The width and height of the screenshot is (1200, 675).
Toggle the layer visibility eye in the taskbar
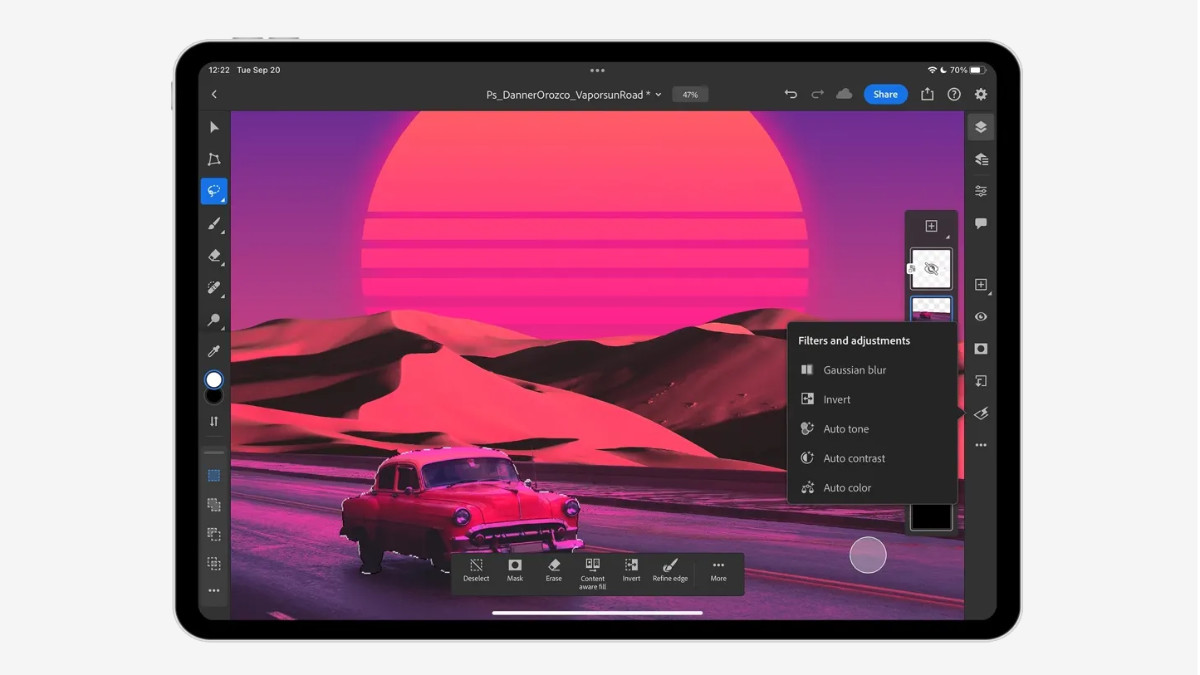[x=981, y=316]
